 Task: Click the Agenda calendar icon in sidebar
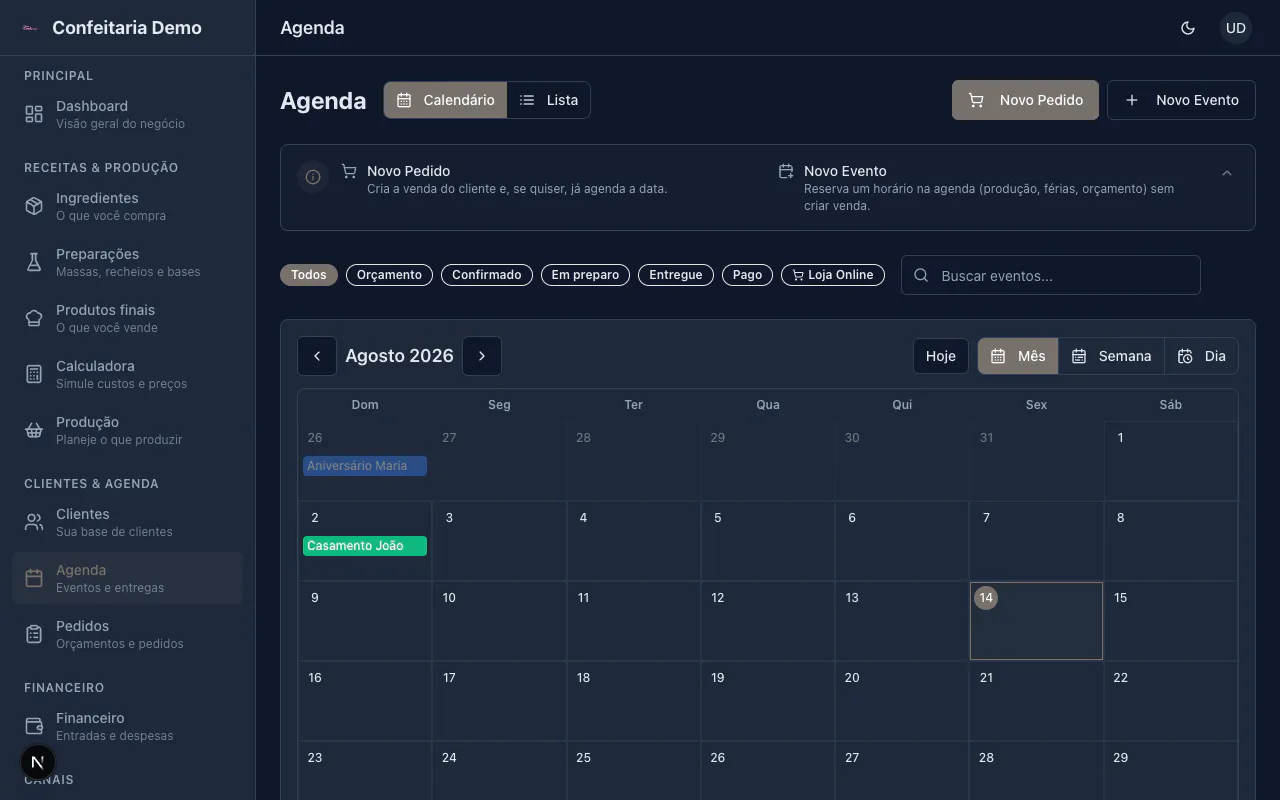pos(34,578)
